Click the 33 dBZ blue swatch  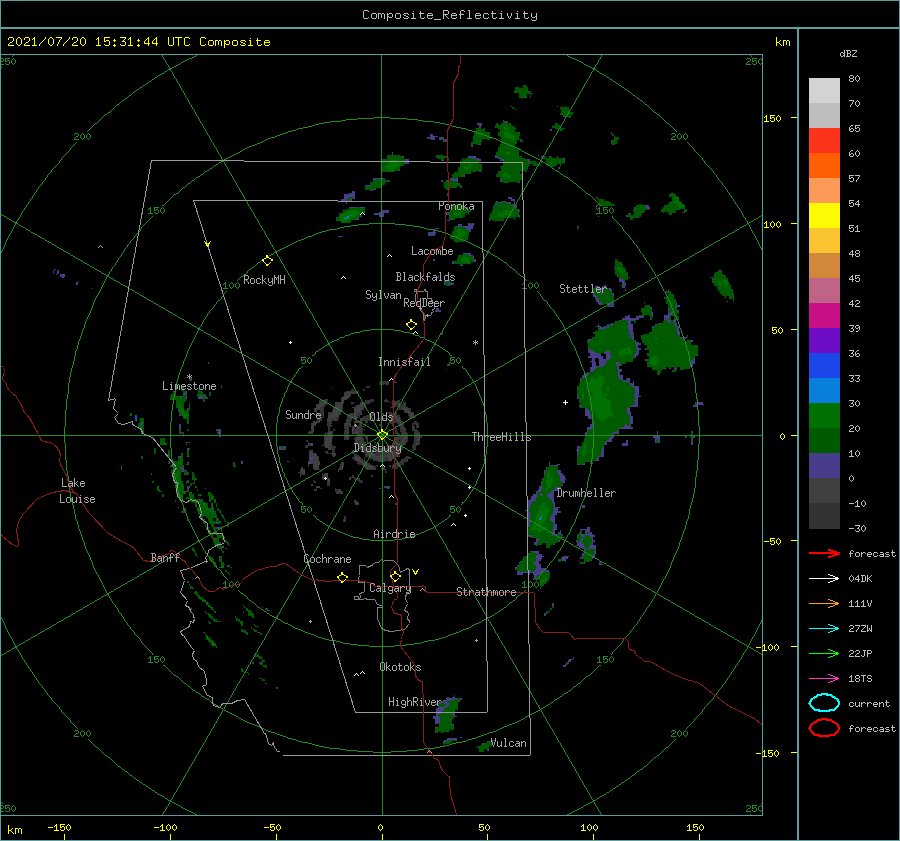pos(824,365)
